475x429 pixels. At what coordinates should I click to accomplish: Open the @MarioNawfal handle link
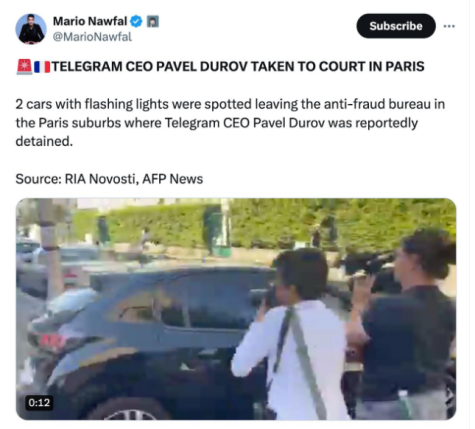(92, 37)
